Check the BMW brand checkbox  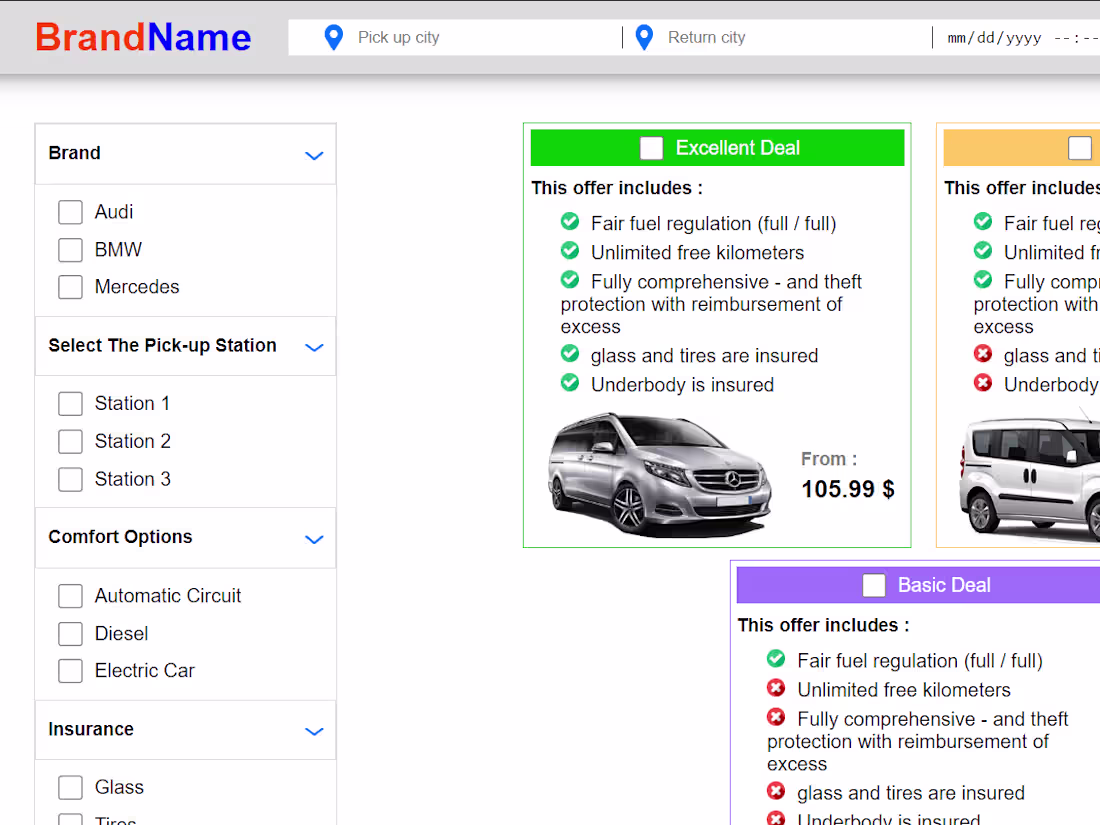point(70,250)
